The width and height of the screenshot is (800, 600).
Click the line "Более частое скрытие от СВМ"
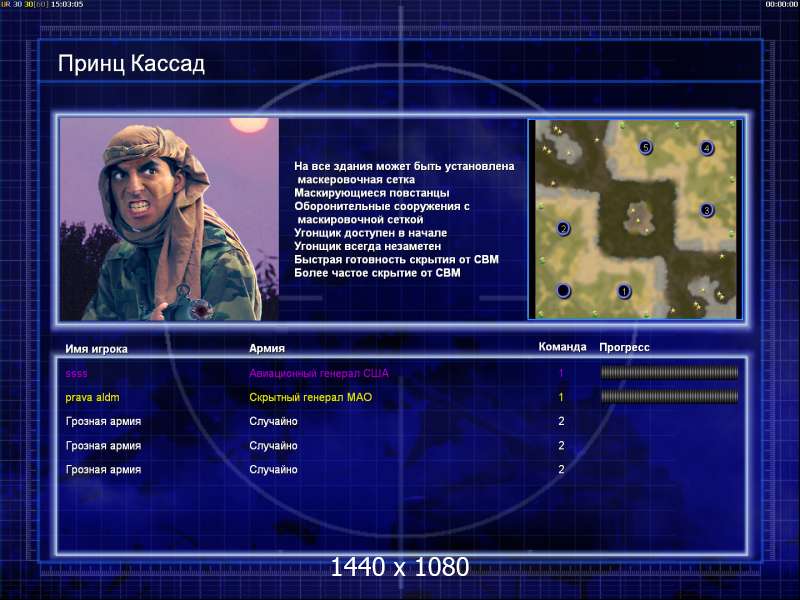377,273
